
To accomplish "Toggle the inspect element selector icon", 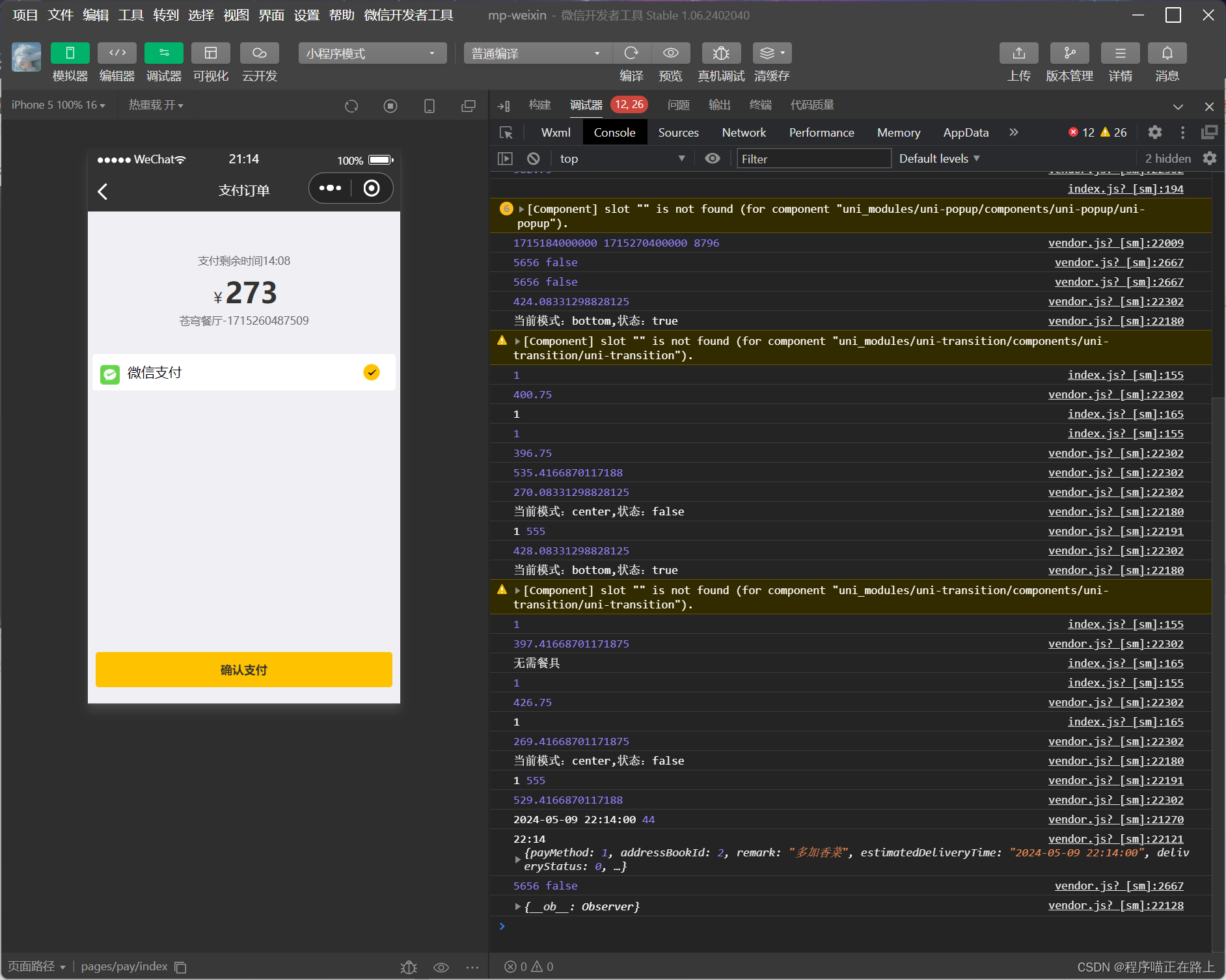I will click(x=506, y=133).
